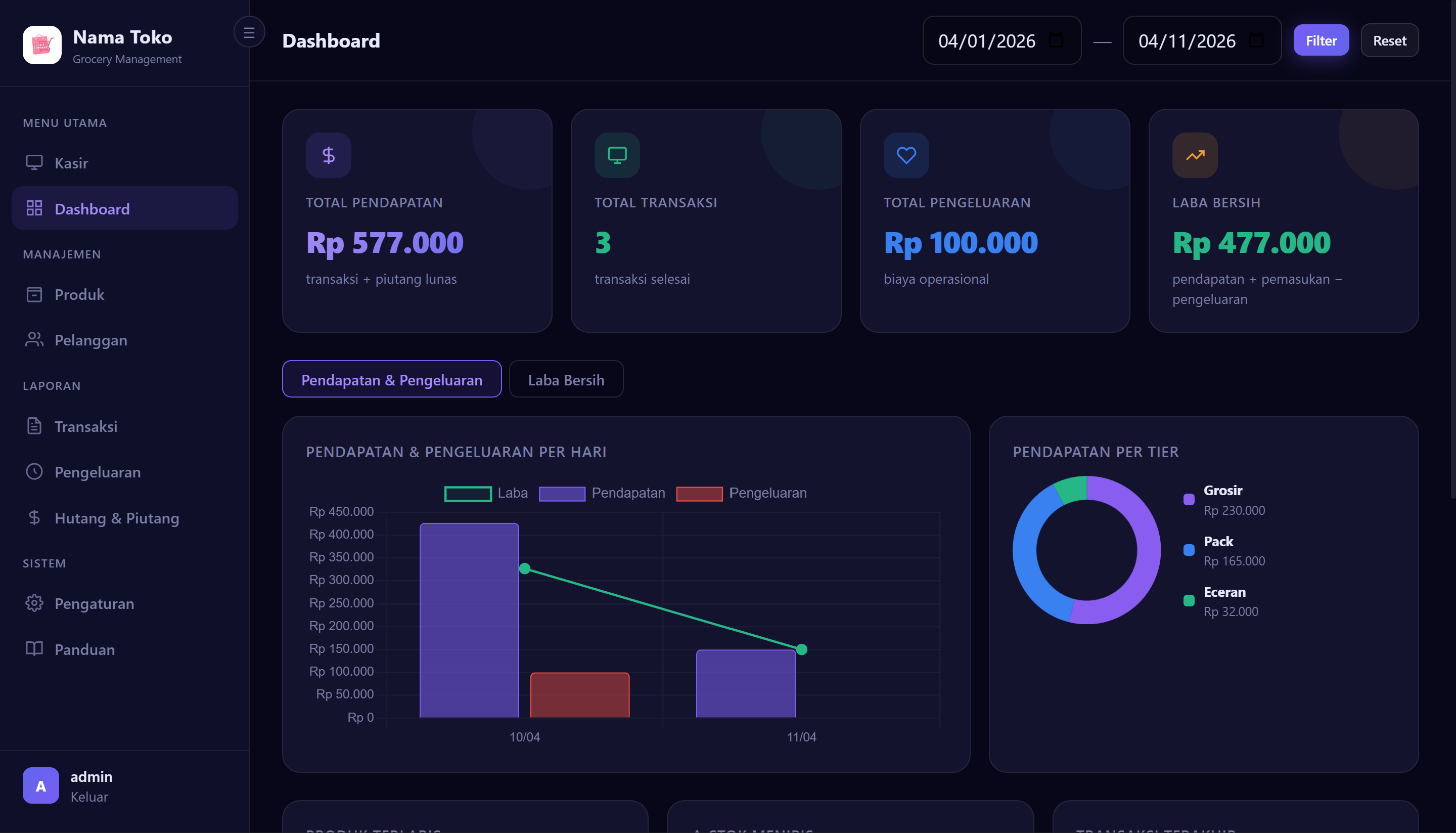1456x833 pixels.
Task: Click the Eceran green color swatch
Action: point(1189,600)
